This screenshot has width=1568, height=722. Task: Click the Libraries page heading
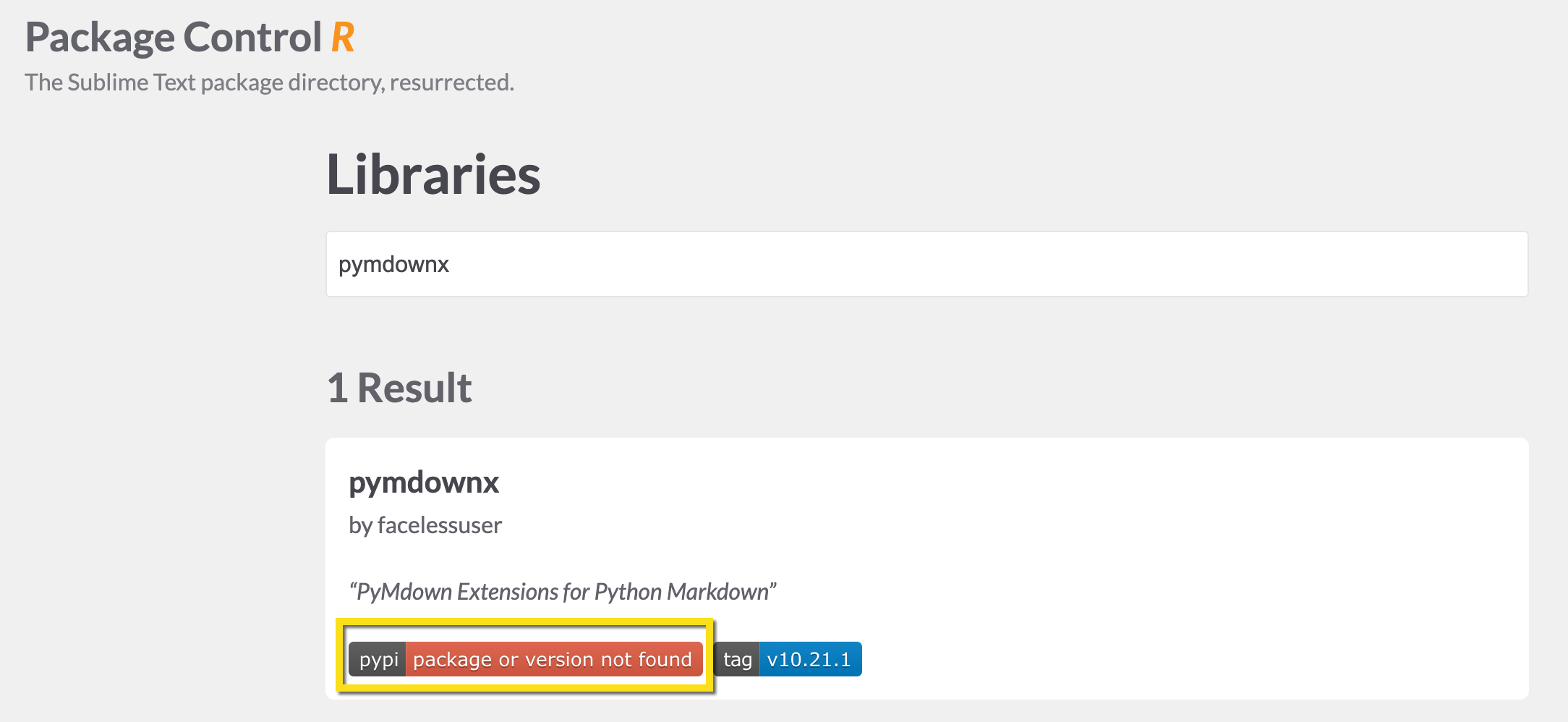pyautogui.click(x=433, y=175)
